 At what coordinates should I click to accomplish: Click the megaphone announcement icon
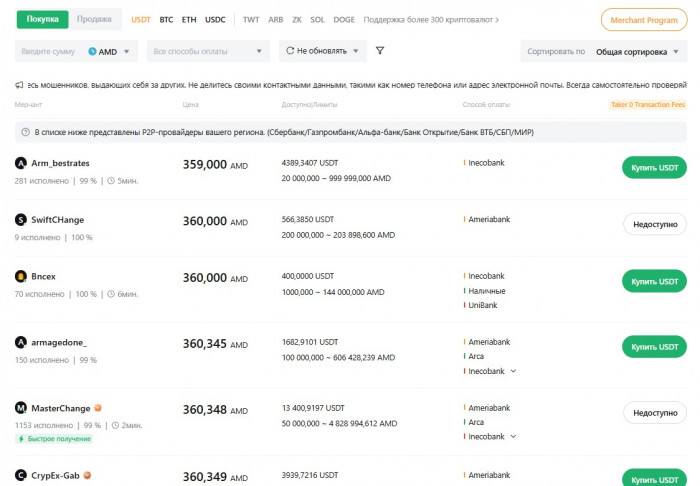19,85
